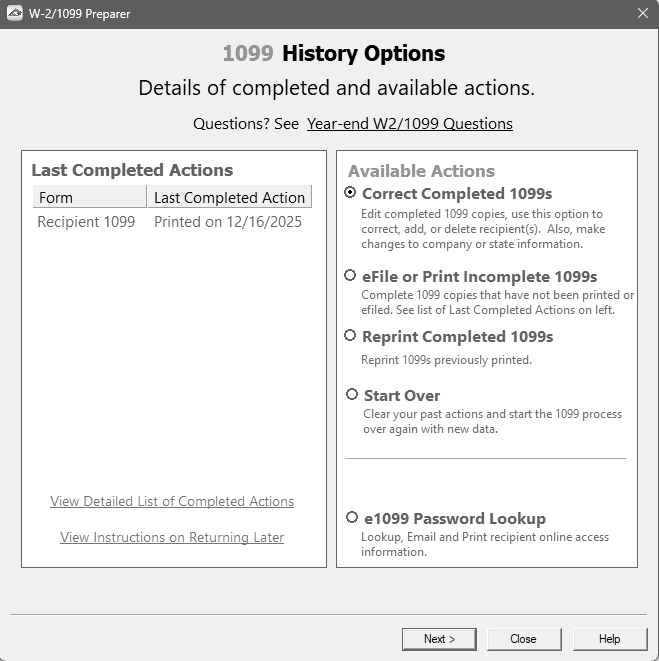Select the Start Over radio option
The height and width of the screenshot is (661, 659).
tap(352, 395)
